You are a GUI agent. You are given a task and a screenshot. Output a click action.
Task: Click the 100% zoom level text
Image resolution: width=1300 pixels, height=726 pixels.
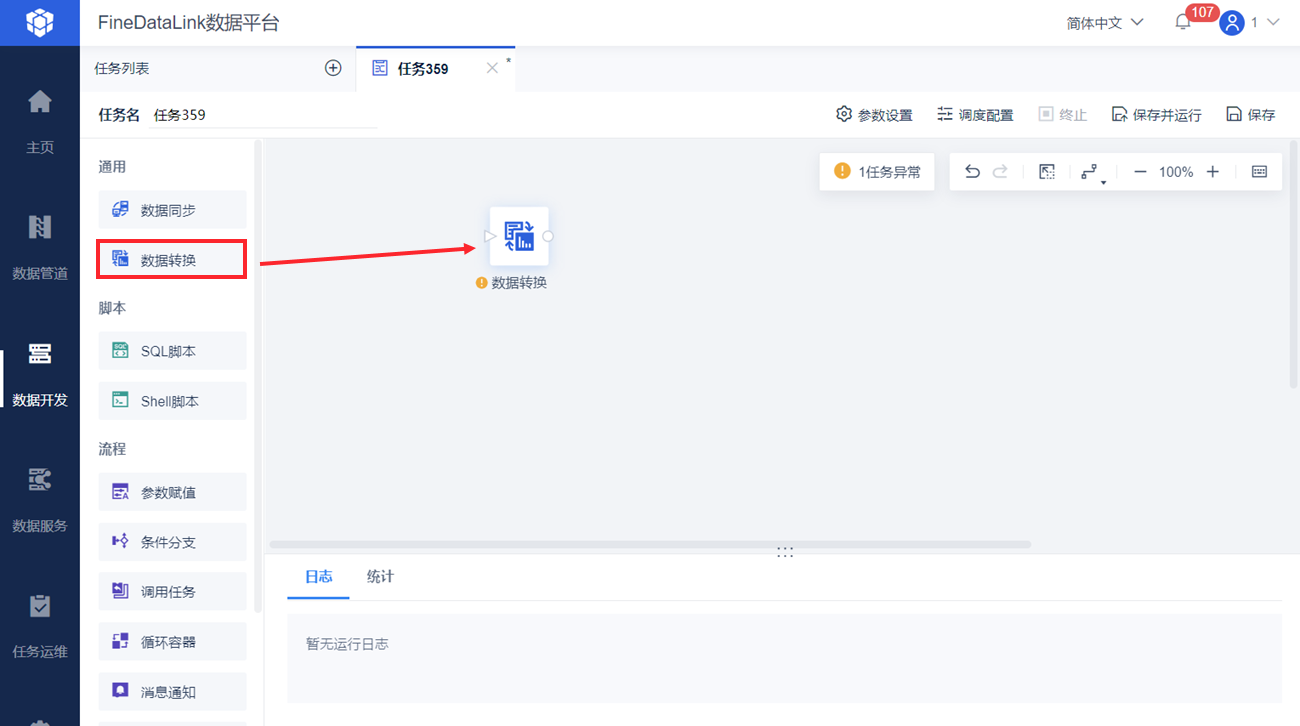tap(1176, 172)
